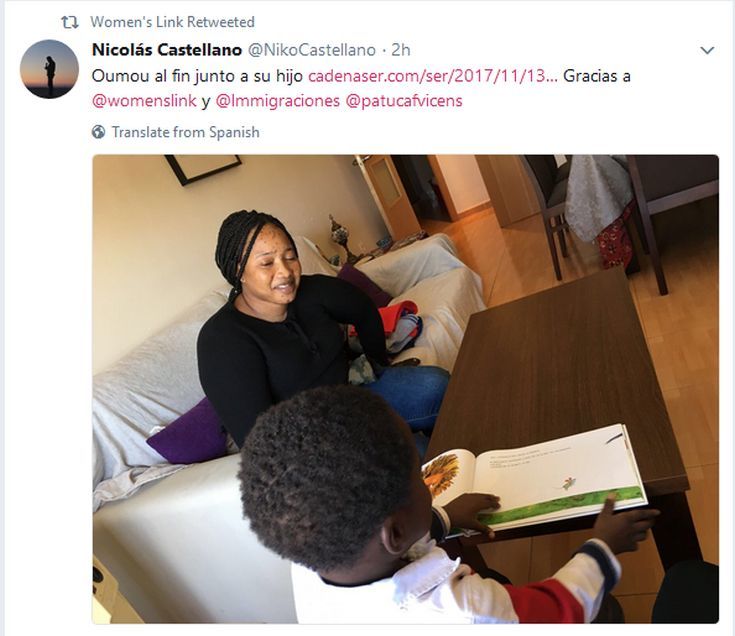The image size is (735, 636).
Task: Click the 'Gracias a' tweet text
Action: (x=597, y=76)
